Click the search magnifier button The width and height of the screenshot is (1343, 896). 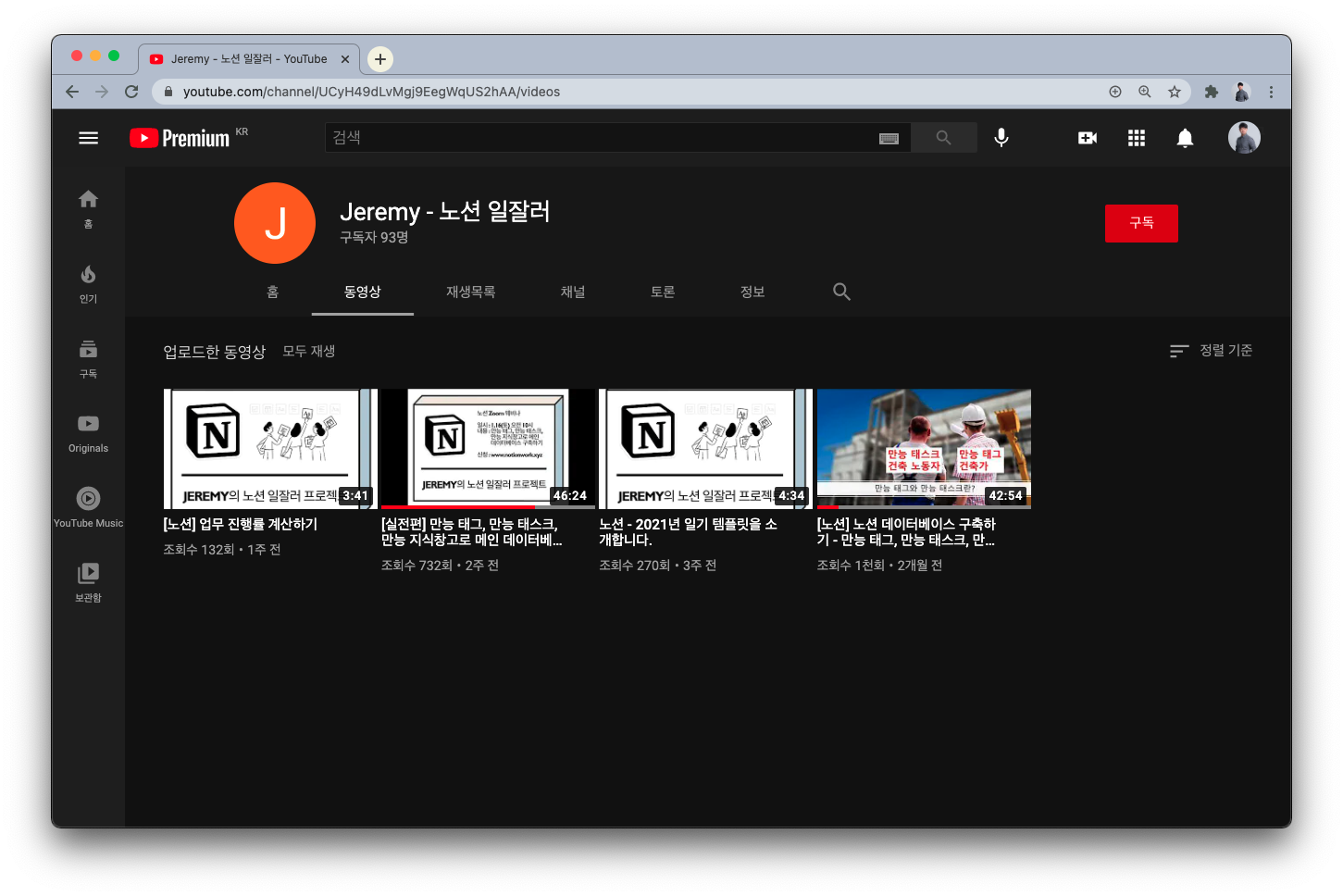943,138
